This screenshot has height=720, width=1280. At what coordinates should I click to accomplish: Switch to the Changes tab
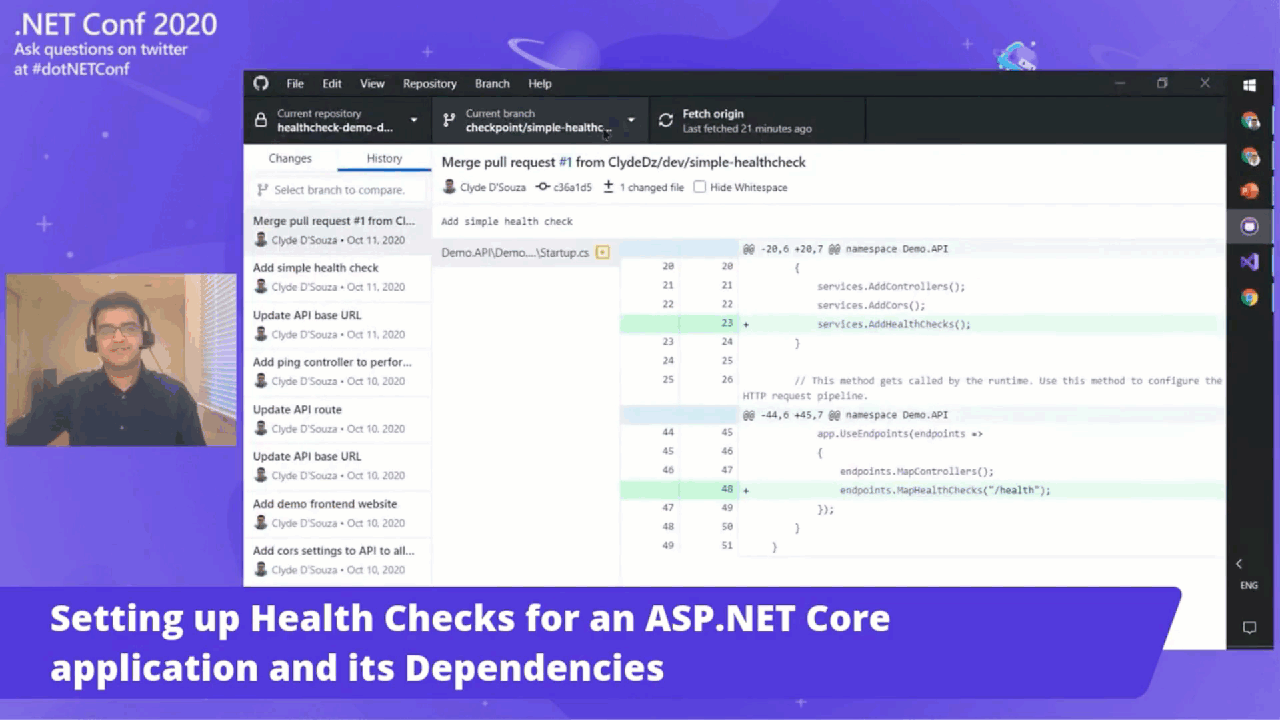pyautogui.click(x=290, y=158)
